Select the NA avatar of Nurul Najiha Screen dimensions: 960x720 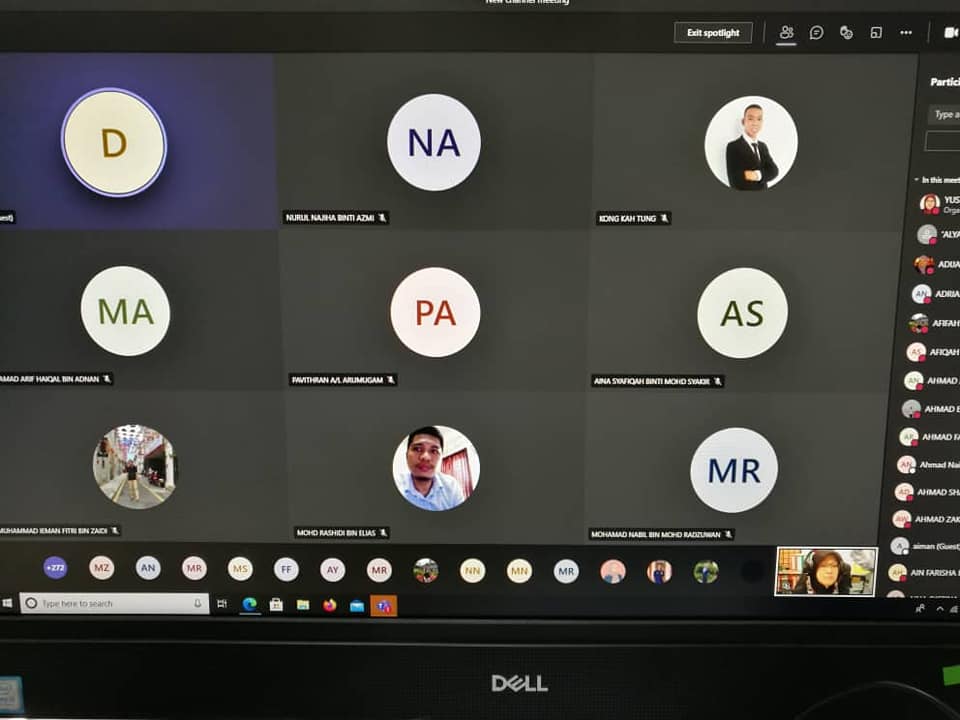(x=433, y=142)
